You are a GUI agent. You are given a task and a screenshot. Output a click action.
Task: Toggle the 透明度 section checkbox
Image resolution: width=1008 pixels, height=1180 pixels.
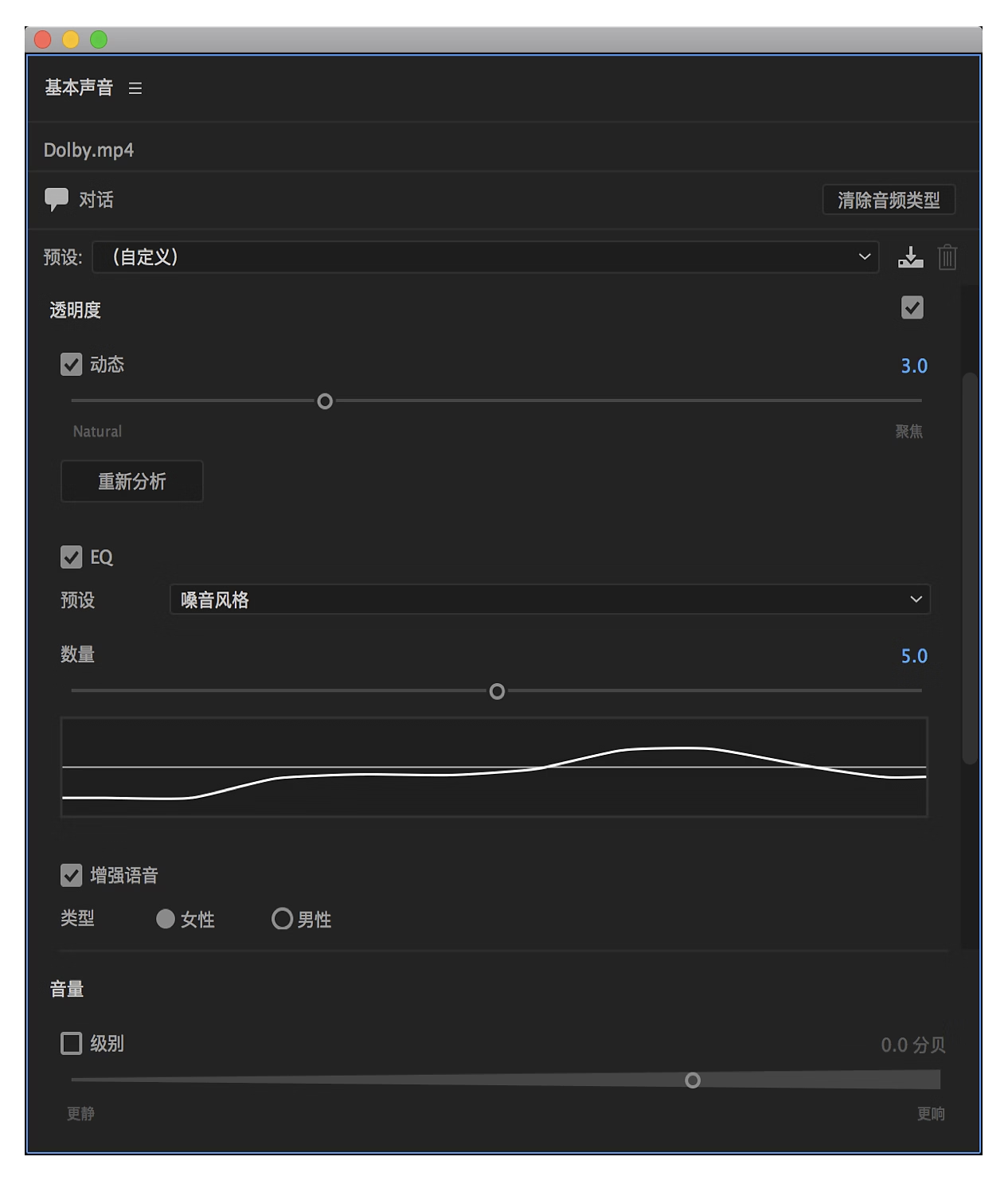(x=912, y=308)
